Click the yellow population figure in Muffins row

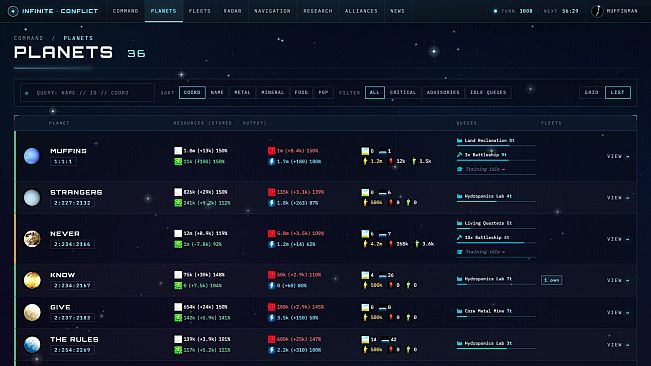coord(365,161)
